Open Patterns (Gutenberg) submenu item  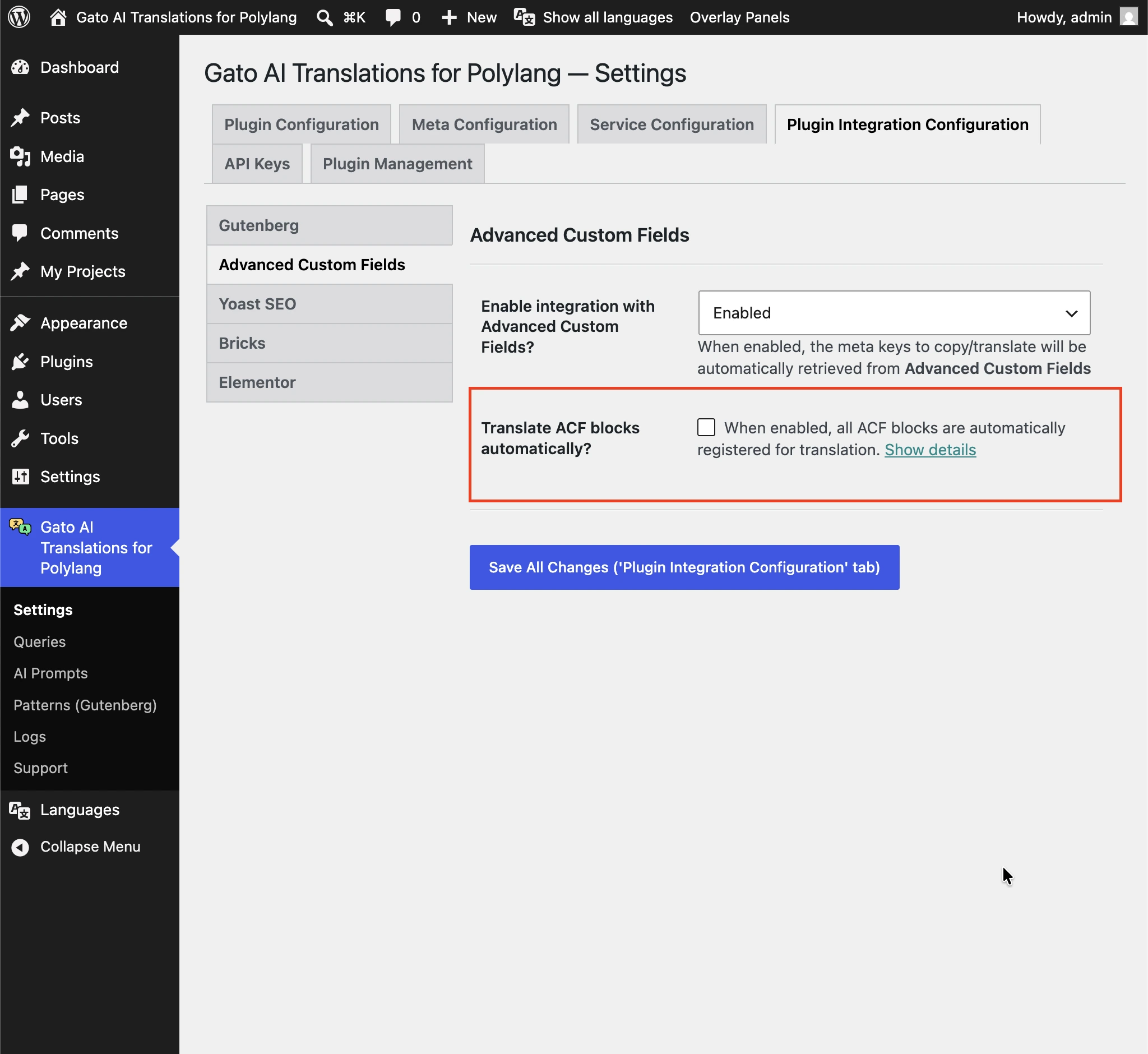point(85,705)
